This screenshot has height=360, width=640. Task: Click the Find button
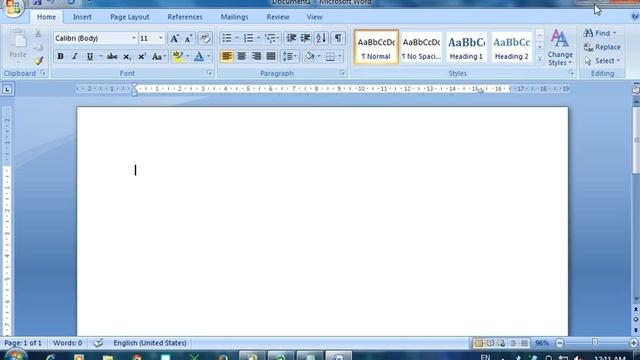tap(600, 33)
